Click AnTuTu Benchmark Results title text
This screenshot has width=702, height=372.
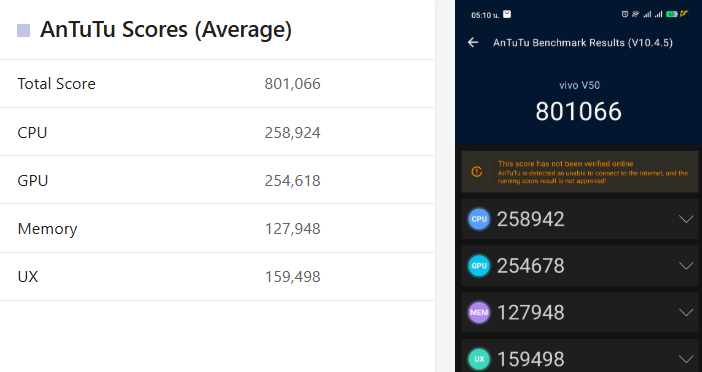pos(582,43)
